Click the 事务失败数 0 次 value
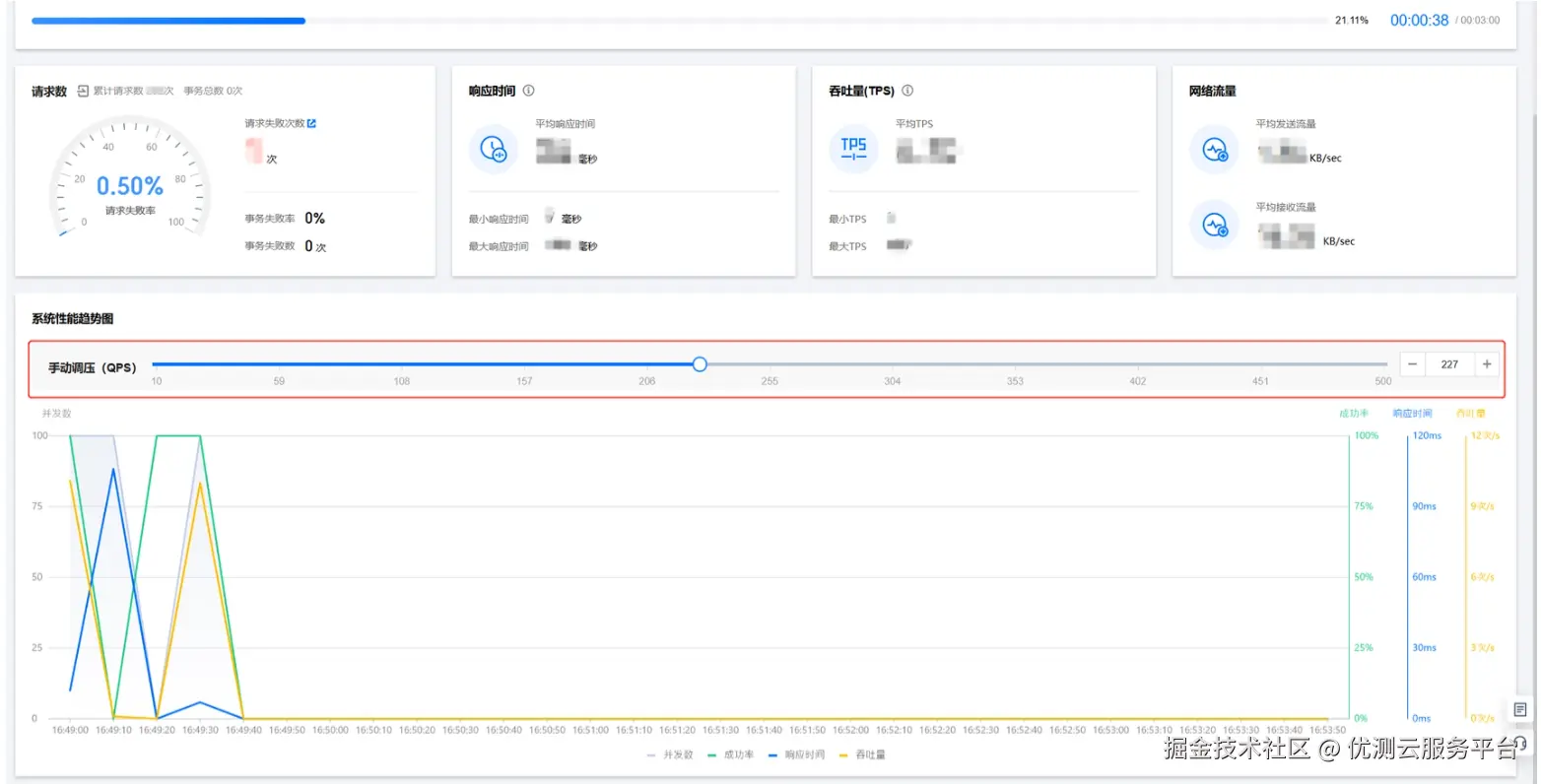 pos(315,246)
